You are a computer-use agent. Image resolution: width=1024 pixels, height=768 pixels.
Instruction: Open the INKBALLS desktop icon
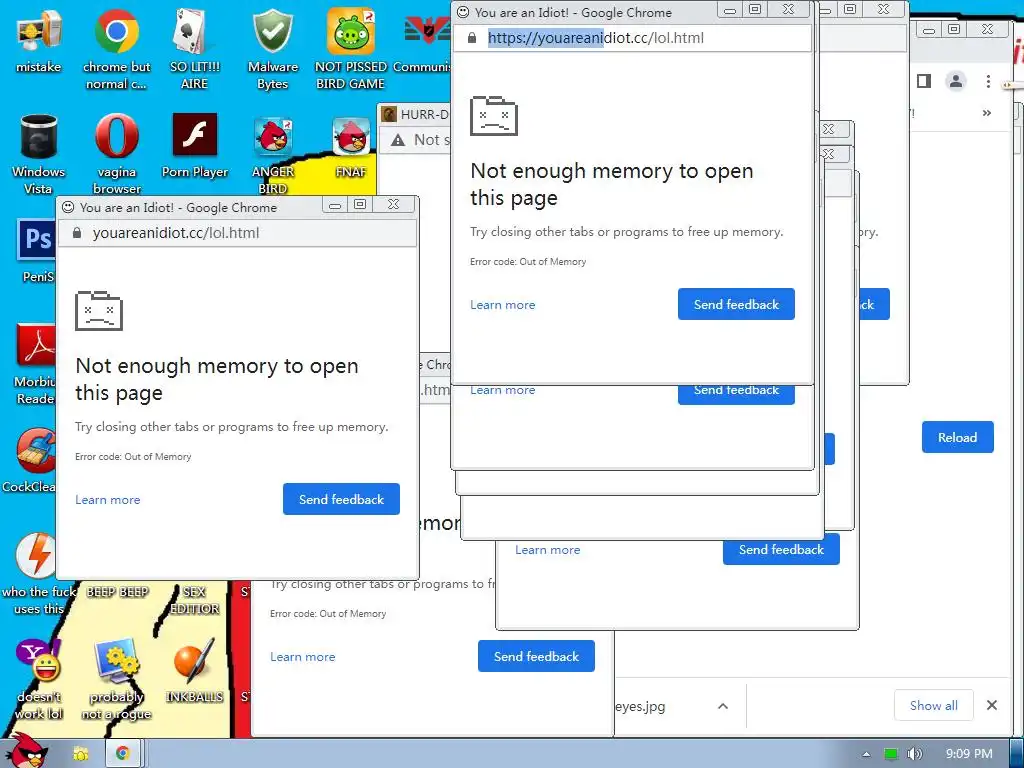(x=195, y=671)
